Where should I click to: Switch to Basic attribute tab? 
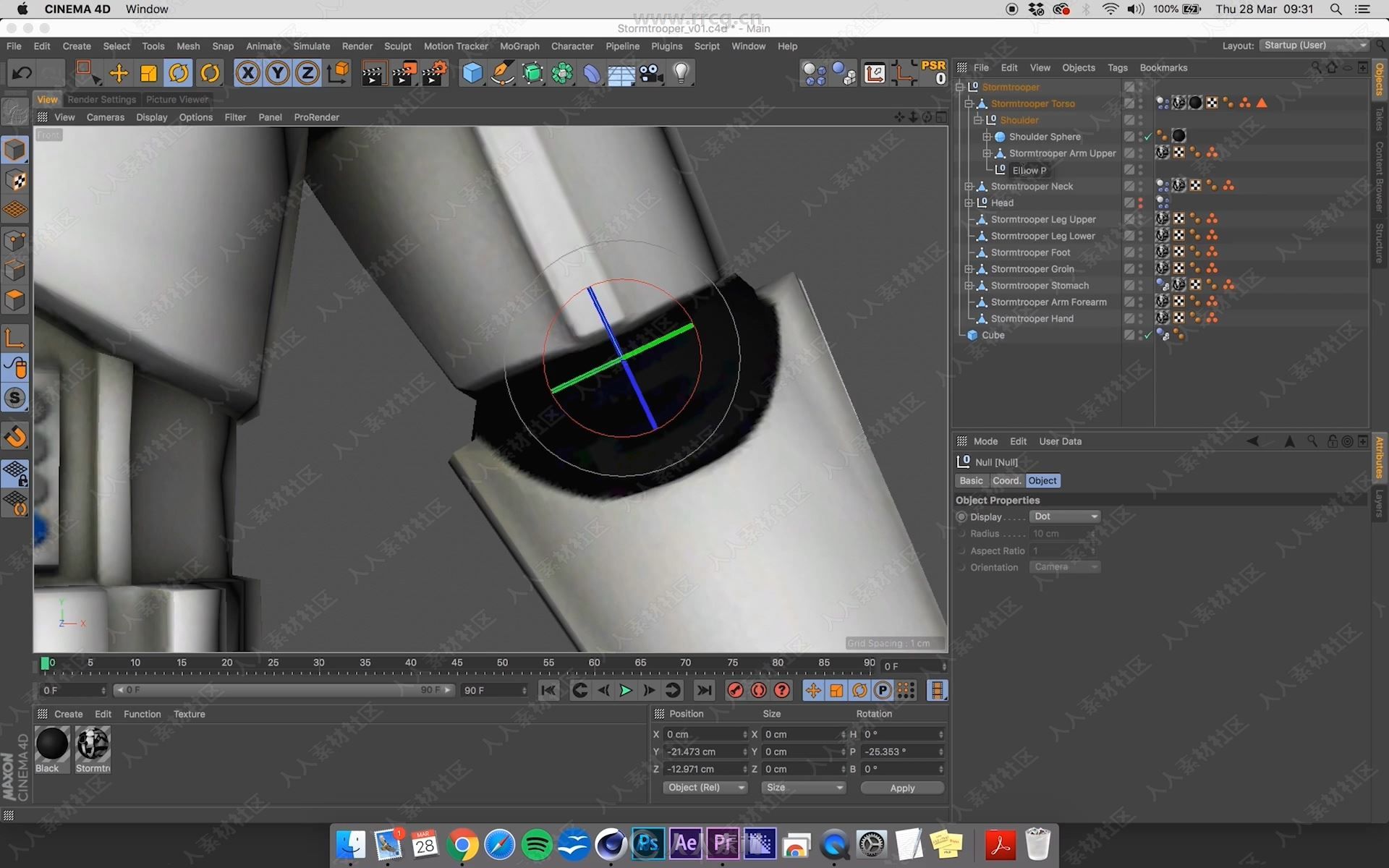(x=971, y=481)
